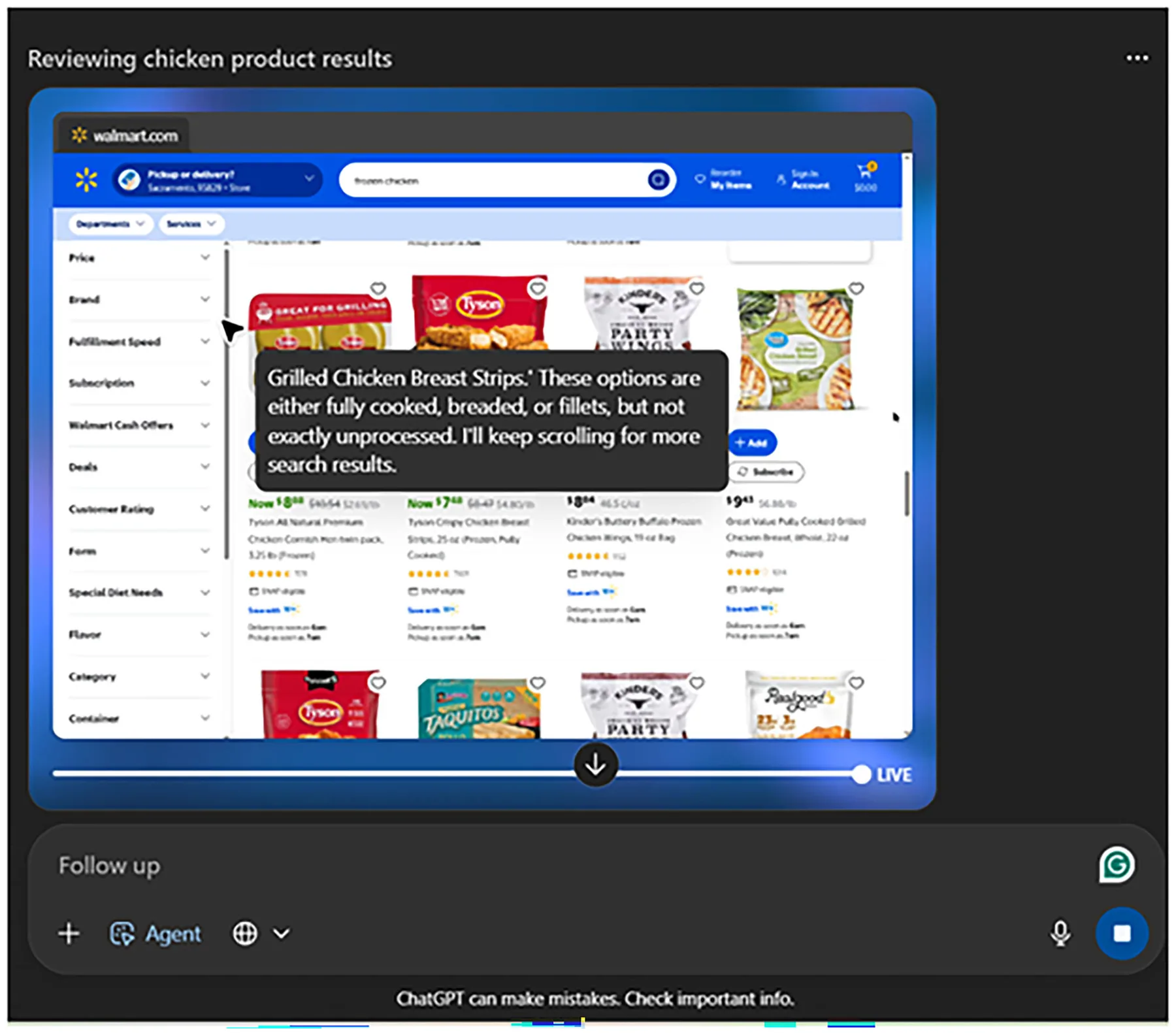Click the timeline slider handle
Viewport: 1176px width, 1033px height.
pos(861,774)
